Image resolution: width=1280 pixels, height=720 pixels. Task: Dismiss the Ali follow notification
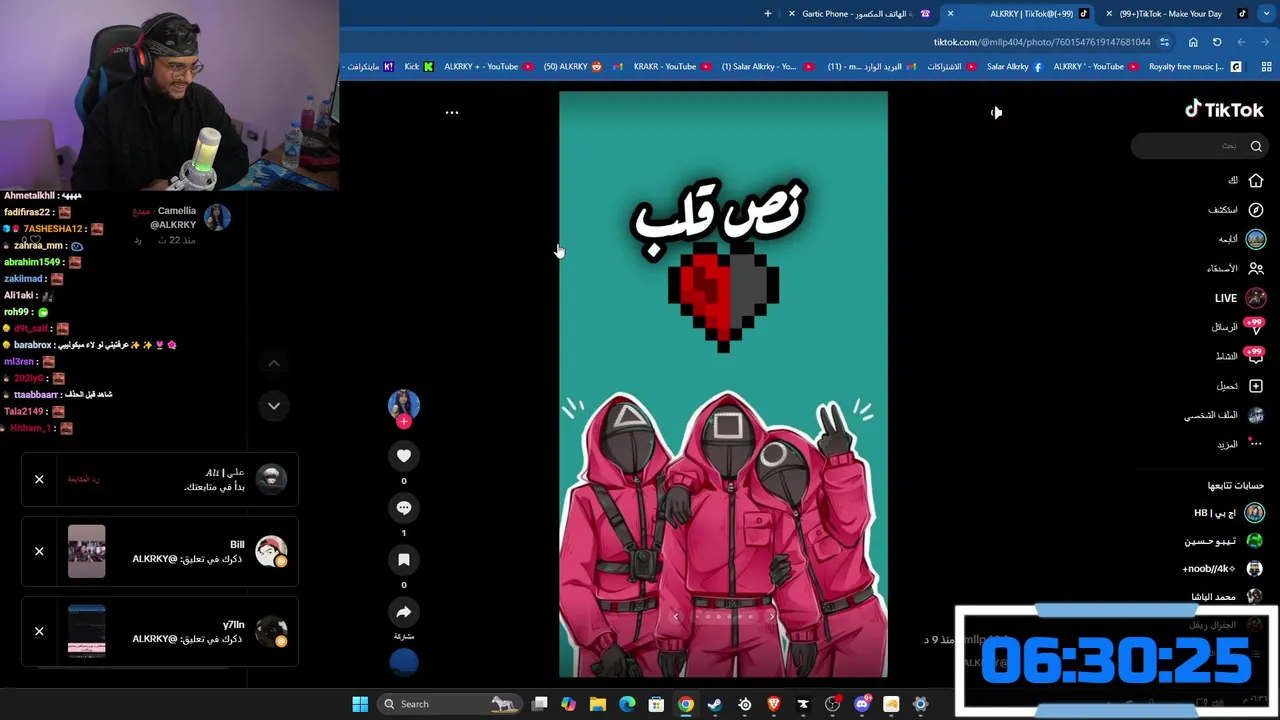click(39, 480)
